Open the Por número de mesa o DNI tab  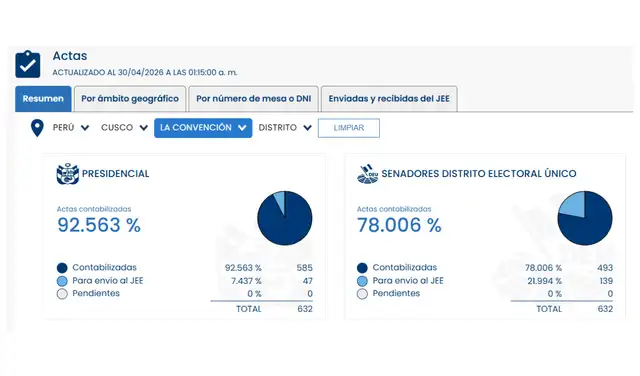click(253, 99)
